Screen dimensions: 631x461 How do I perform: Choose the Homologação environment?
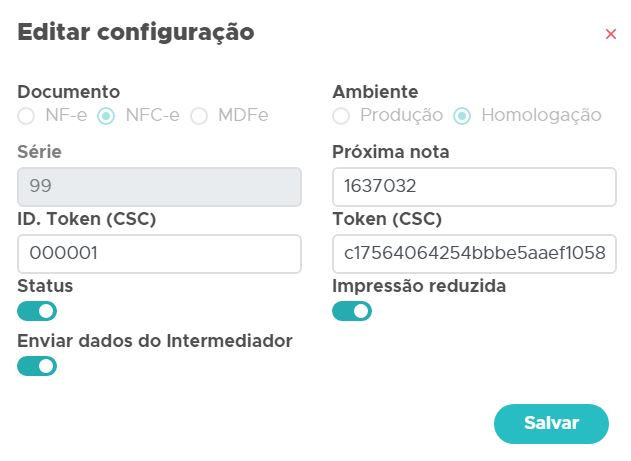coord(461,116)
